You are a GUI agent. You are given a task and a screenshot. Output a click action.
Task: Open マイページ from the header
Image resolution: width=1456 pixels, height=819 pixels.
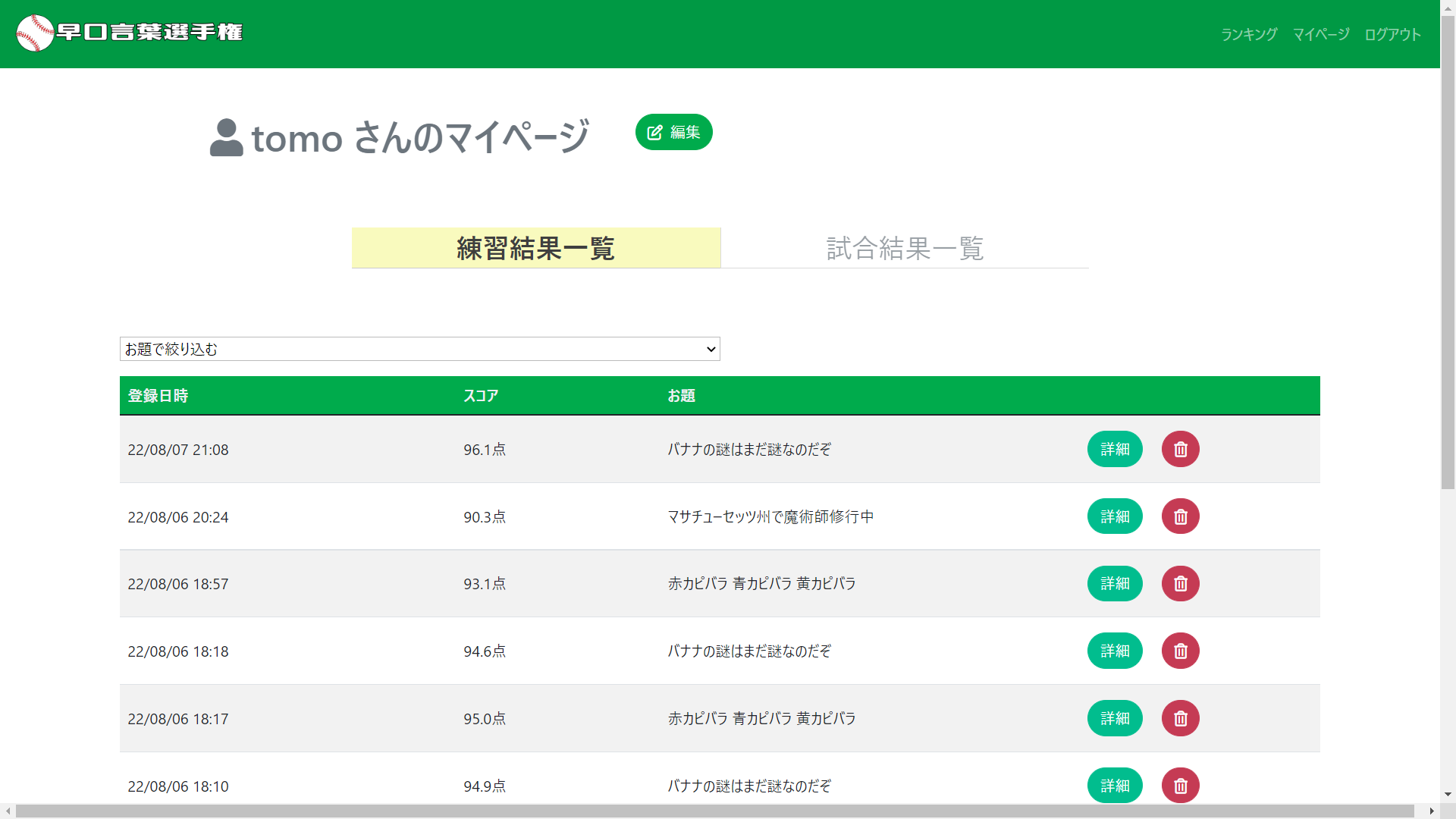(x=1320, y=34)
